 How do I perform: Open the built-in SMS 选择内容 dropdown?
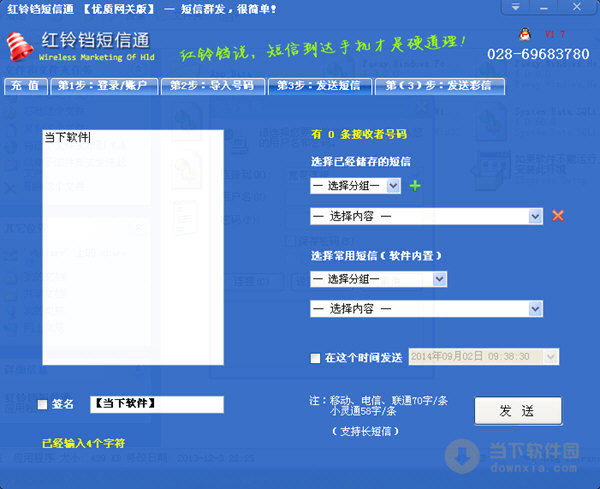535,309
